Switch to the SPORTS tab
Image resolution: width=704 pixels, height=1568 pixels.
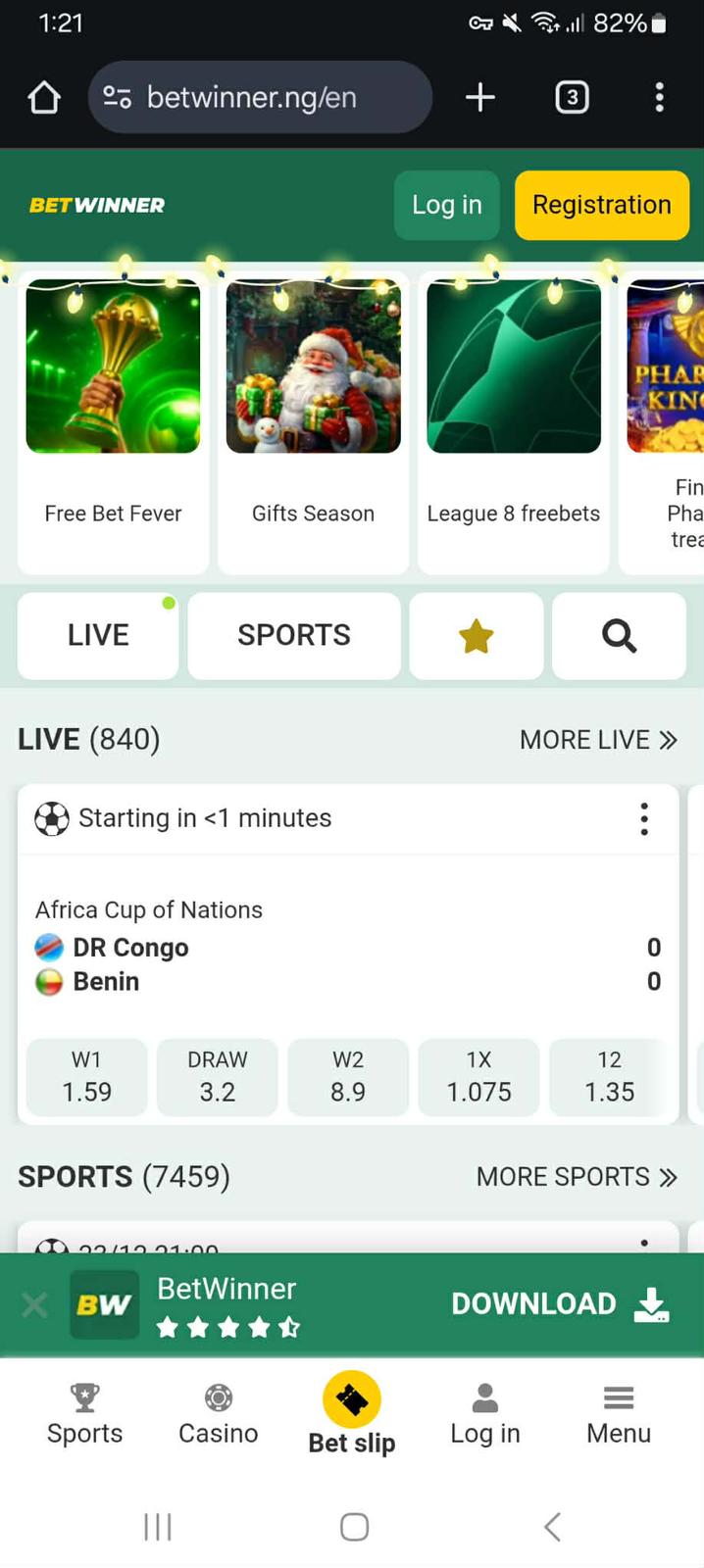293,635
